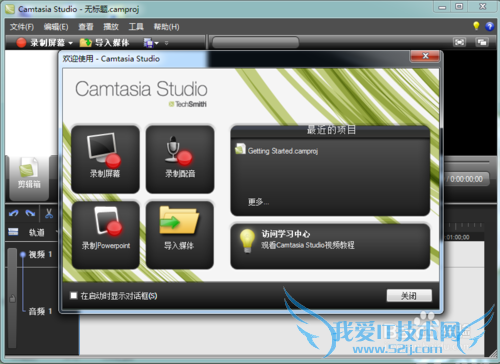The height and width of the screenshot is (364, 500).
Task: Click the redo arrow in timeline toolbar
Action: [30, 213]
